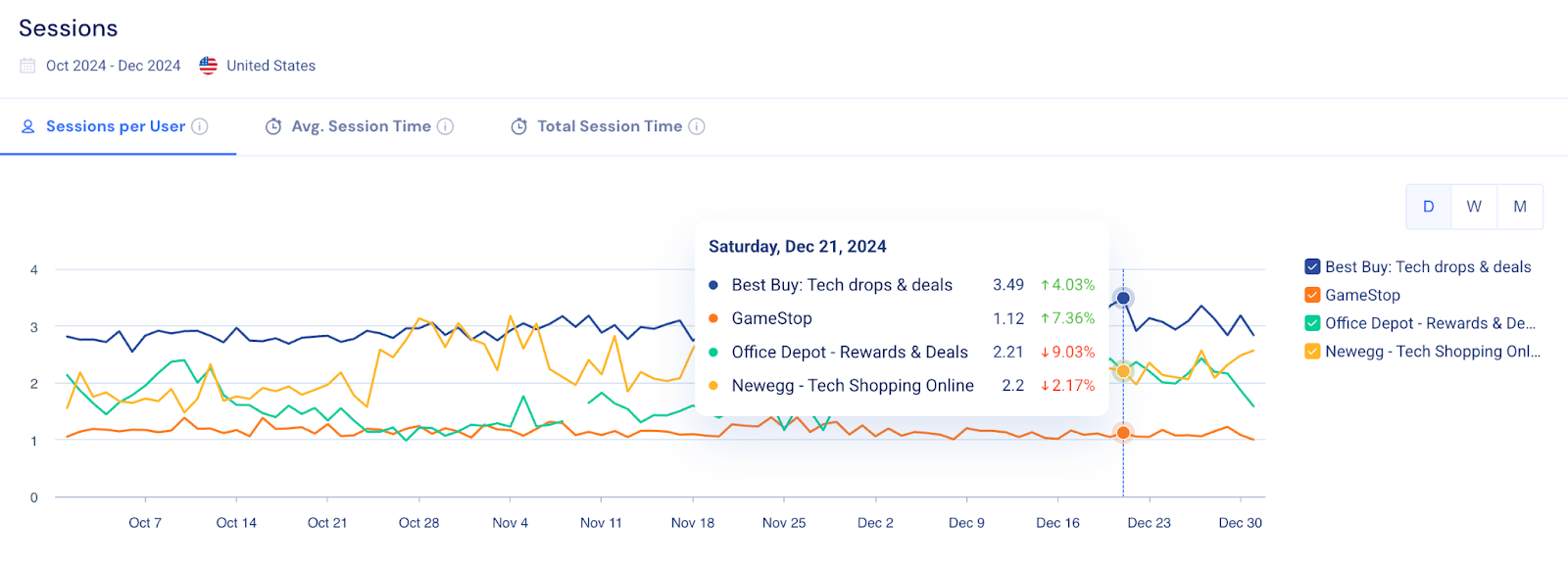Click the Sessions heading
This screenshot has width=1568, height=569.
(69, 28)
